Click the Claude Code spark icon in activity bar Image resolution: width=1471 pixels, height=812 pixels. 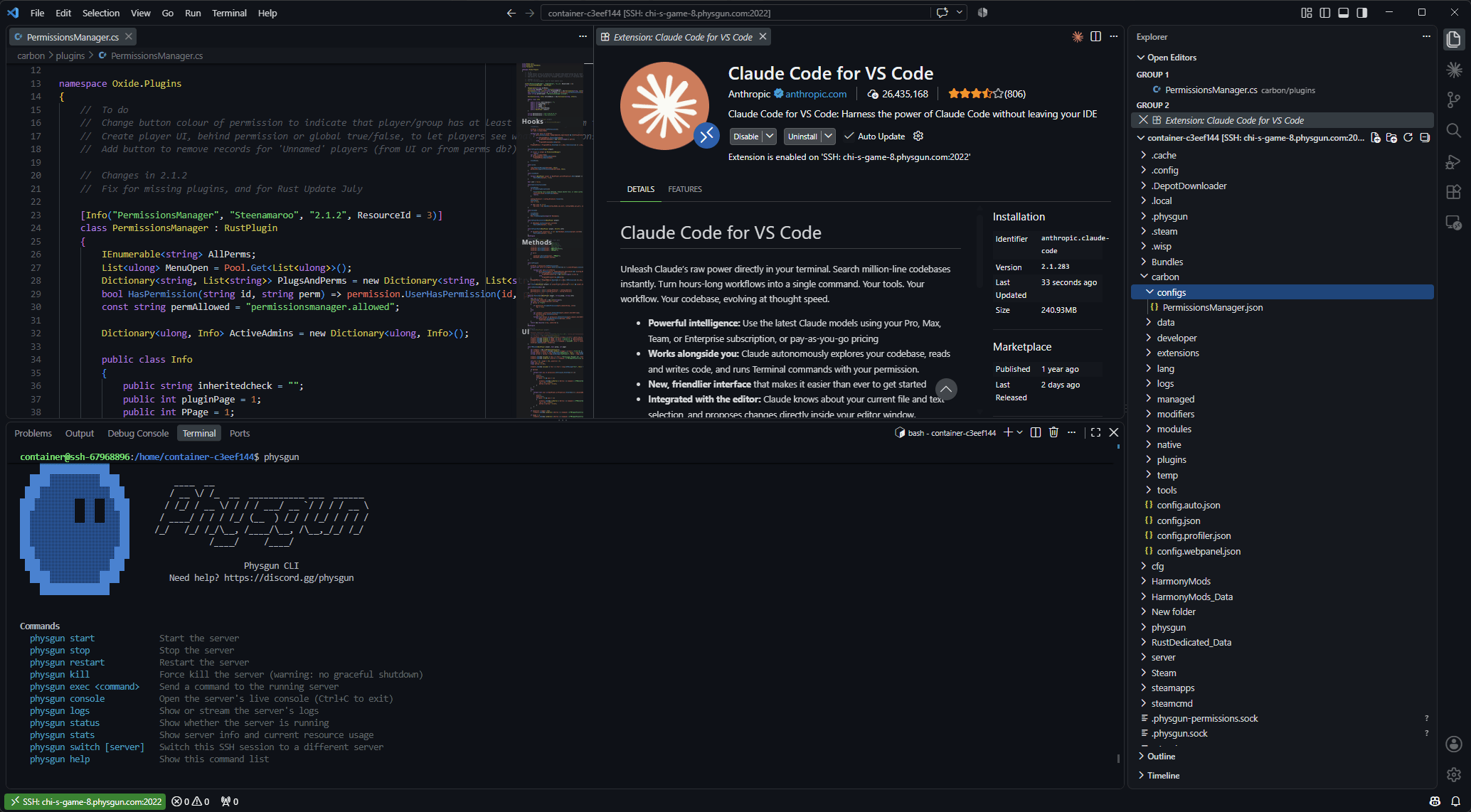pos(1453,70)
